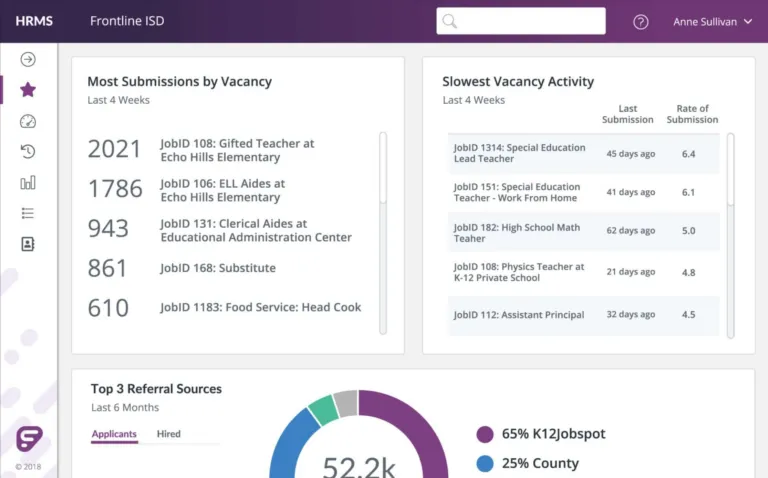Open the bar chart reports icon
Image resolution: width=768 pixels, height=478 pixels.
tap(28, 183)
